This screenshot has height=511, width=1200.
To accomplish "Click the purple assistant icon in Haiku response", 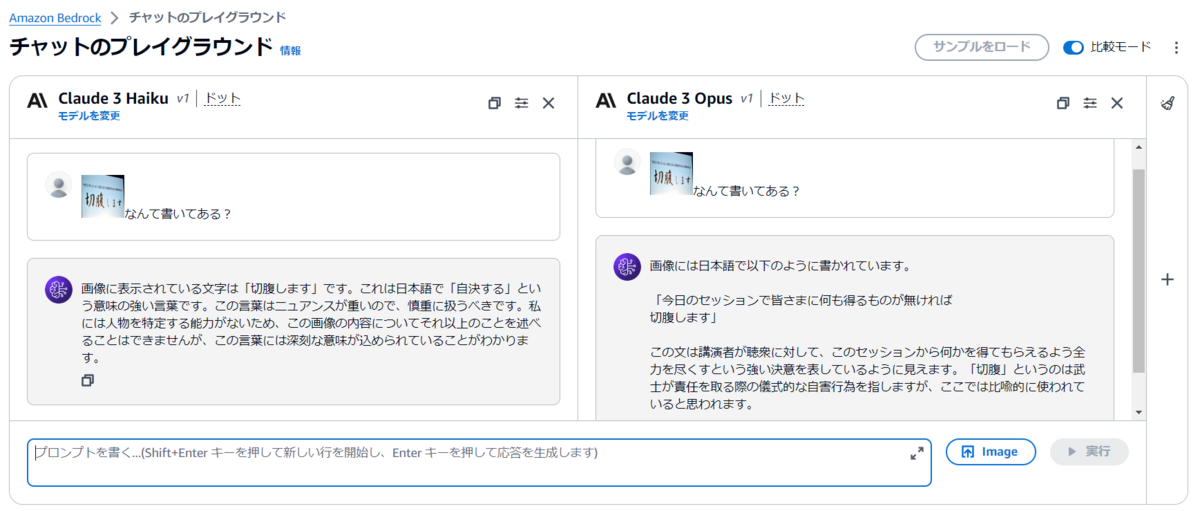I will tap(59, 289).
